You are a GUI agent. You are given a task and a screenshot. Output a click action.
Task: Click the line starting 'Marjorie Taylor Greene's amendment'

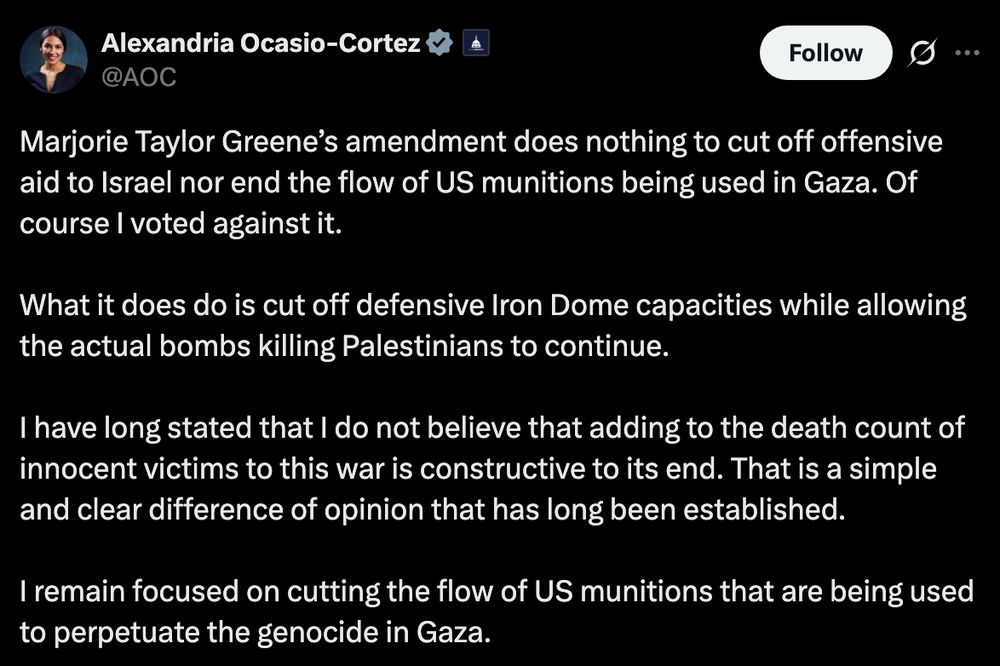[x=481, y=142]
